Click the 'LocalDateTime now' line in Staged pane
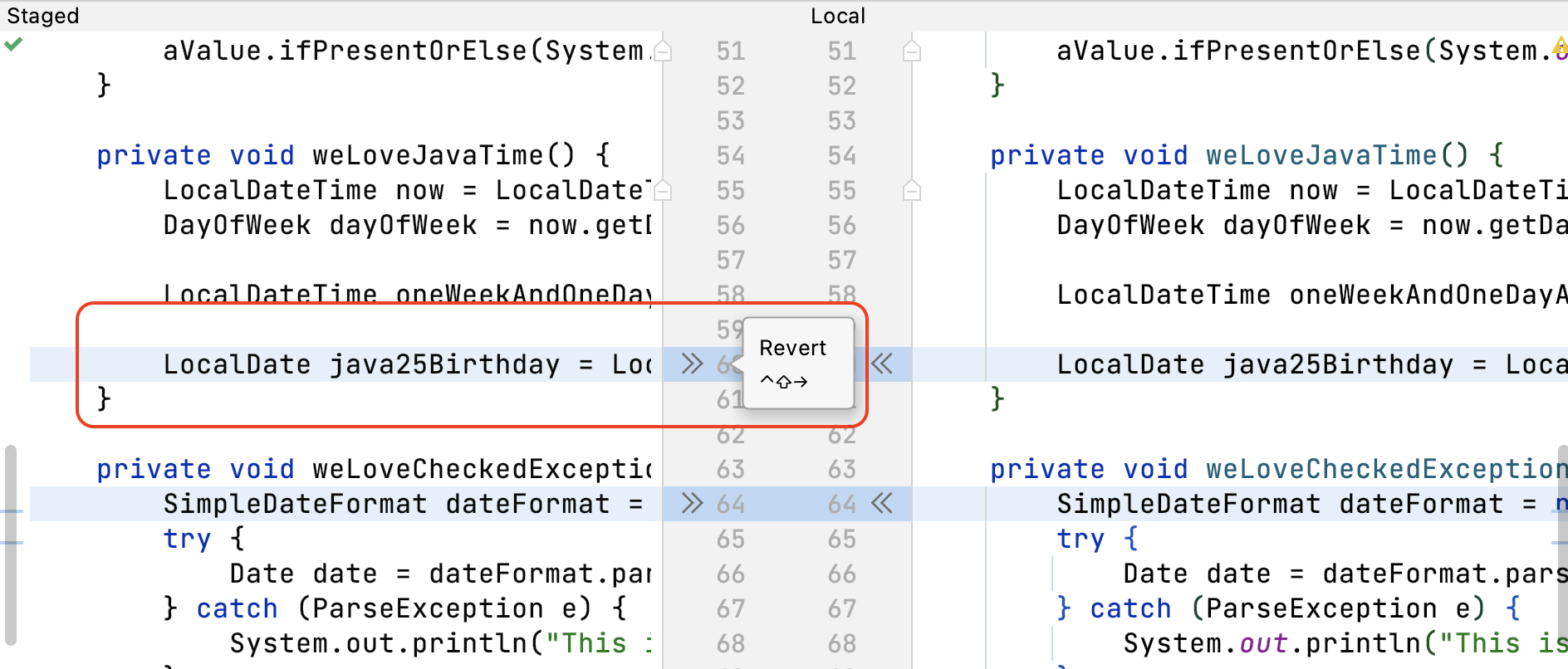Image resolution: width=1568 pixels, height=669 pixels. pos(407,190)
